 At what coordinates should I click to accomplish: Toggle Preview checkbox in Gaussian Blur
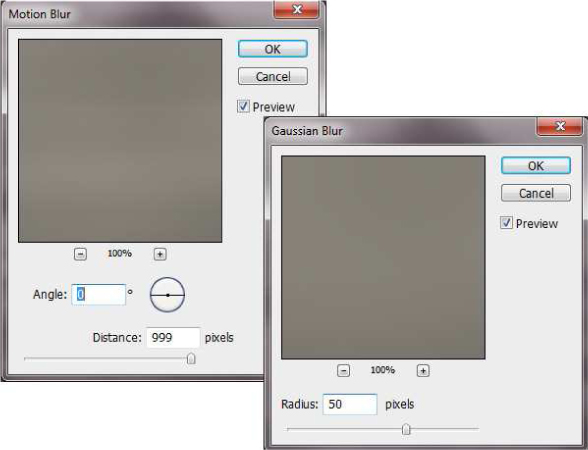click(x=506, y=223)
